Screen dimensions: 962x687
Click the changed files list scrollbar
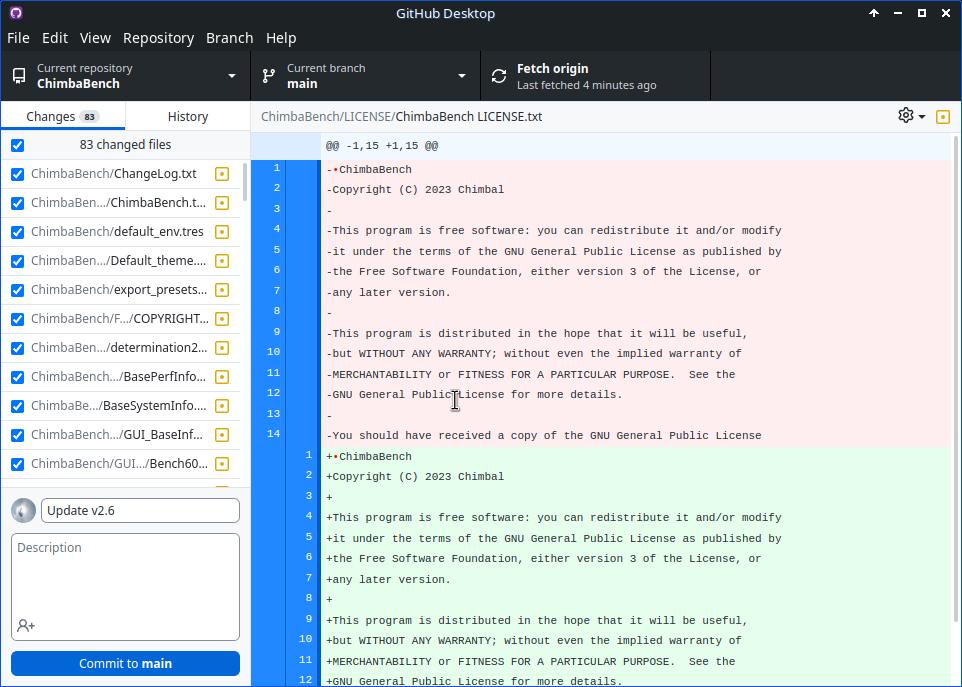[245, 182]
